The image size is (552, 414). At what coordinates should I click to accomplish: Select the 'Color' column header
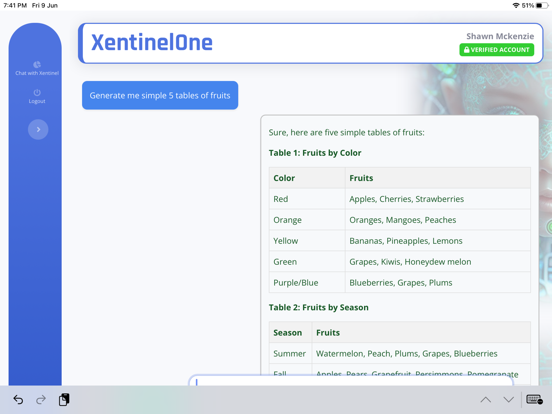click(307, 178)
